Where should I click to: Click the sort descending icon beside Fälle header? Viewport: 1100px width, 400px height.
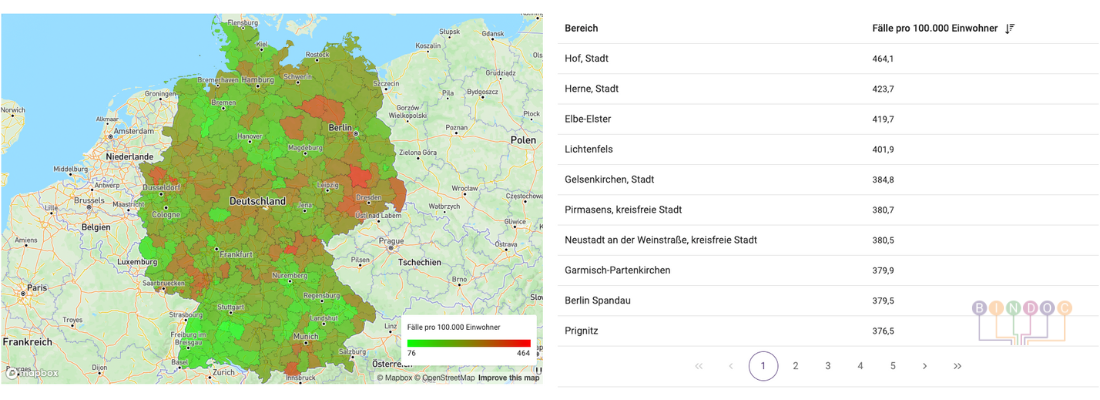tap(1010, 29)
